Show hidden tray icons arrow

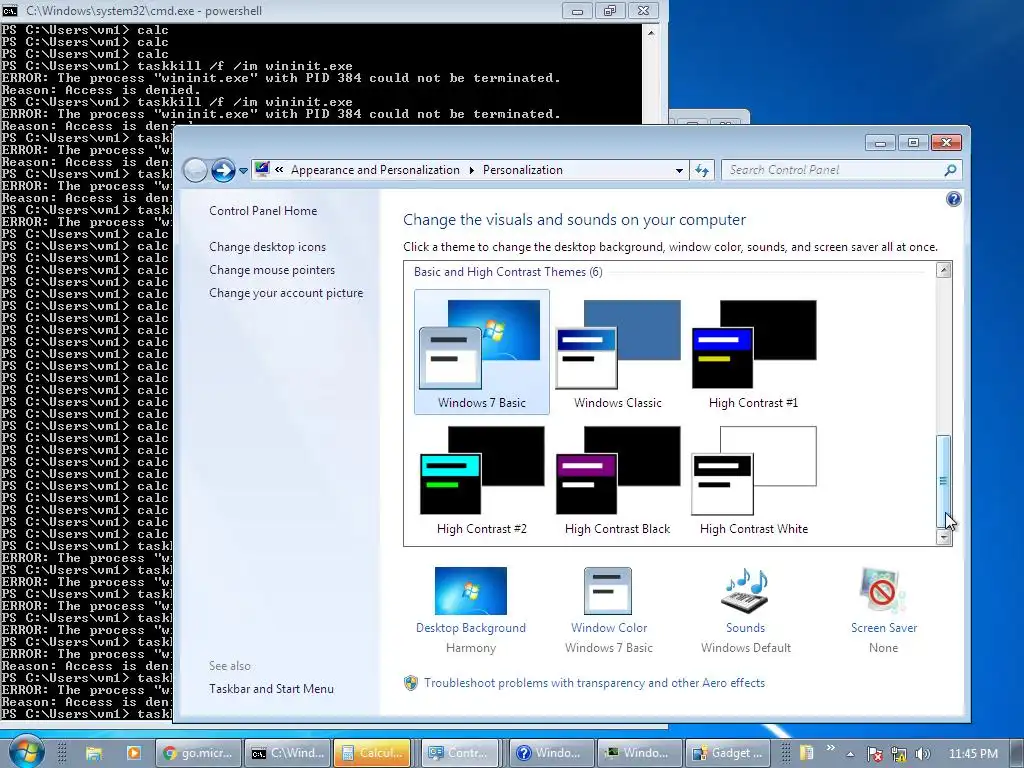850,754
